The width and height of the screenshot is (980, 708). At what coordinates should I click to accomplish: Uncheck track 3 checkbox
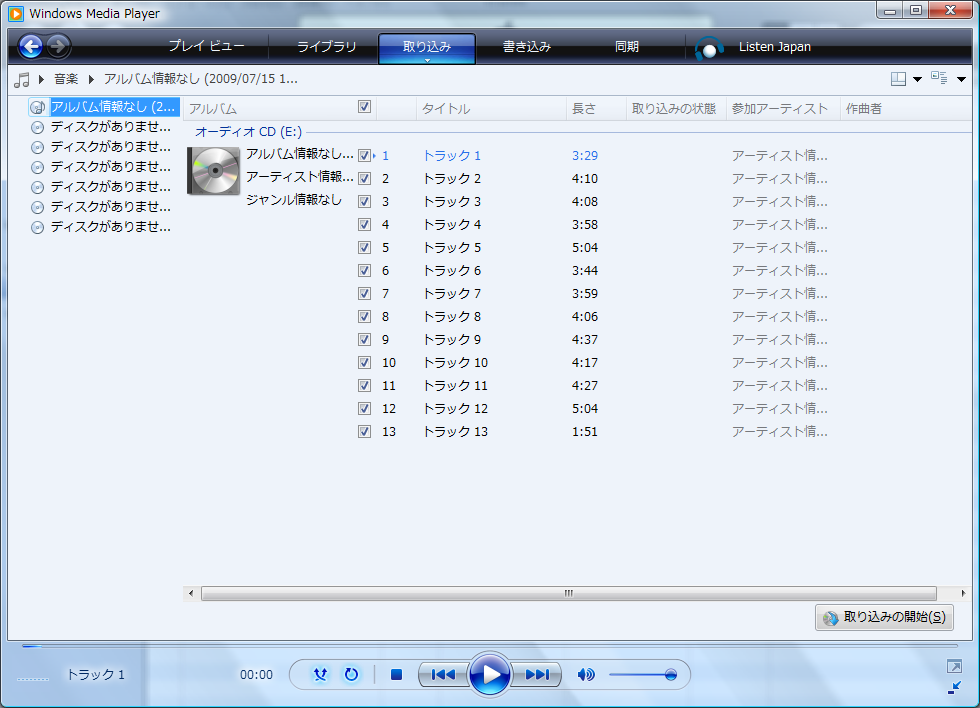pos(364,202)
